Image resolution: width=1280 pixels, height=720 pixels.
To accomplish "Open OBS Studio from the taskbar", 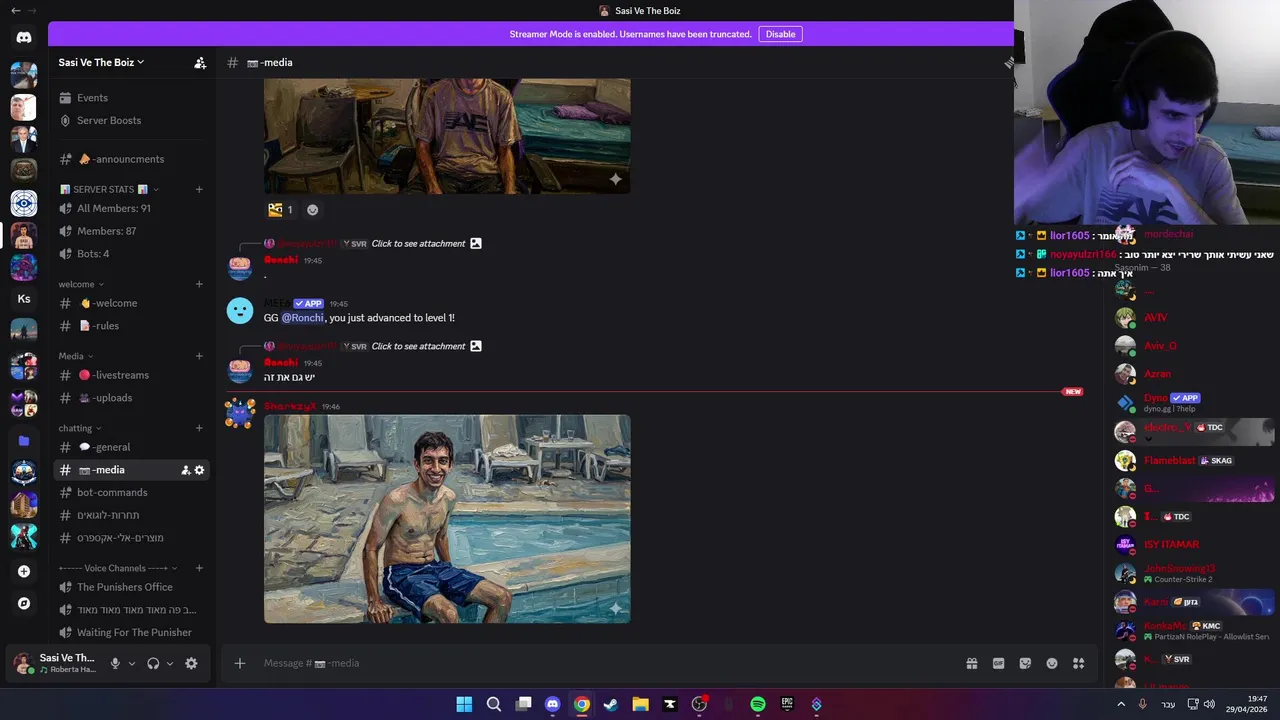I will pyautogui.click(x=699, y=704).
